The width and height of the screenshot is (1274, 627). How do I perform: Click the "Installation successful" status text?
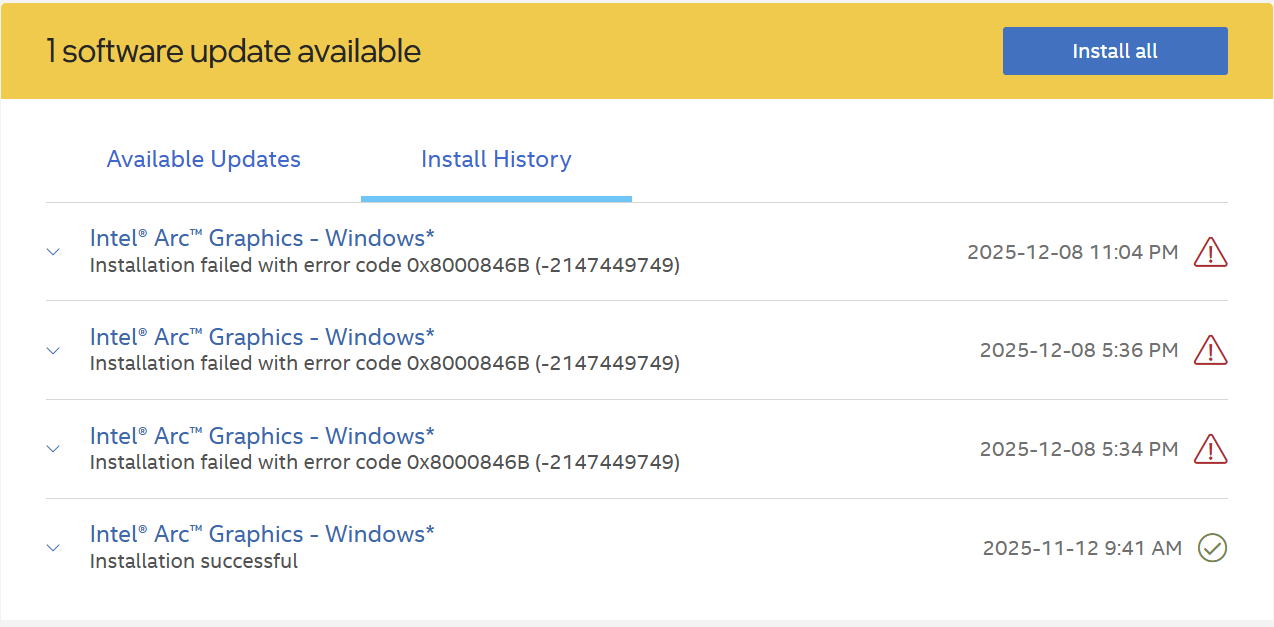point(194,561)
